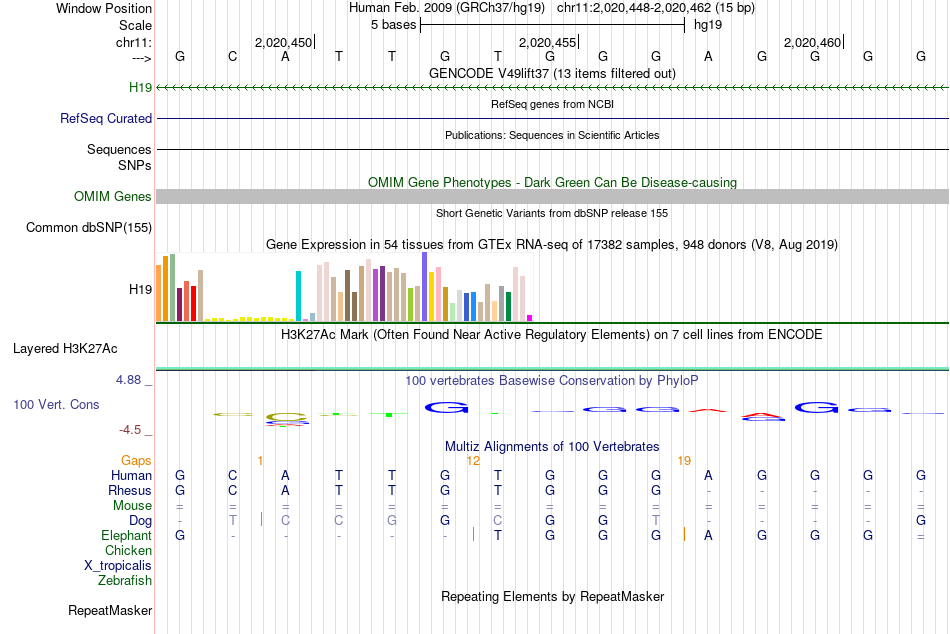Click 'RefSeq genes from NCBI' title
Screen dimensions: 950x634
552,104
